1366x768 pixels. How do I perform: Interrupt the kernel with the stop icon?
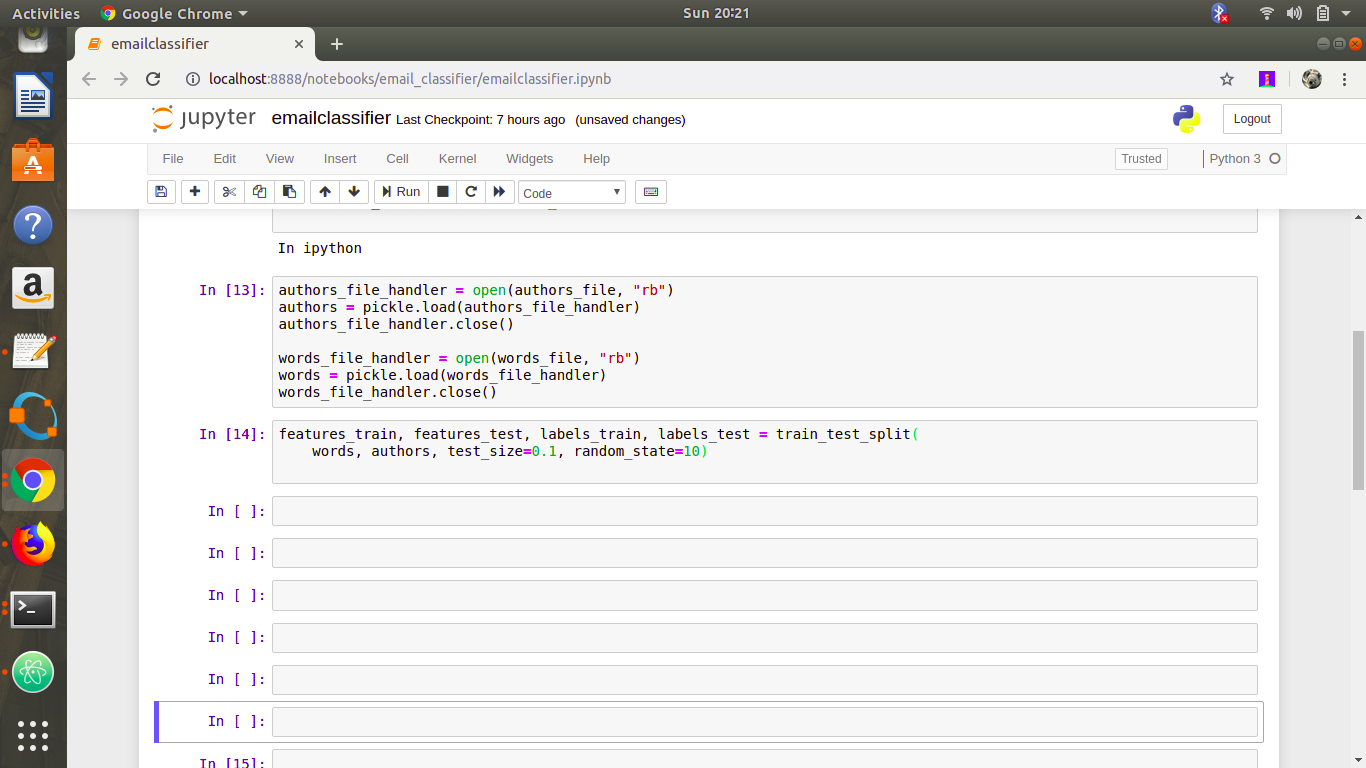443,192
